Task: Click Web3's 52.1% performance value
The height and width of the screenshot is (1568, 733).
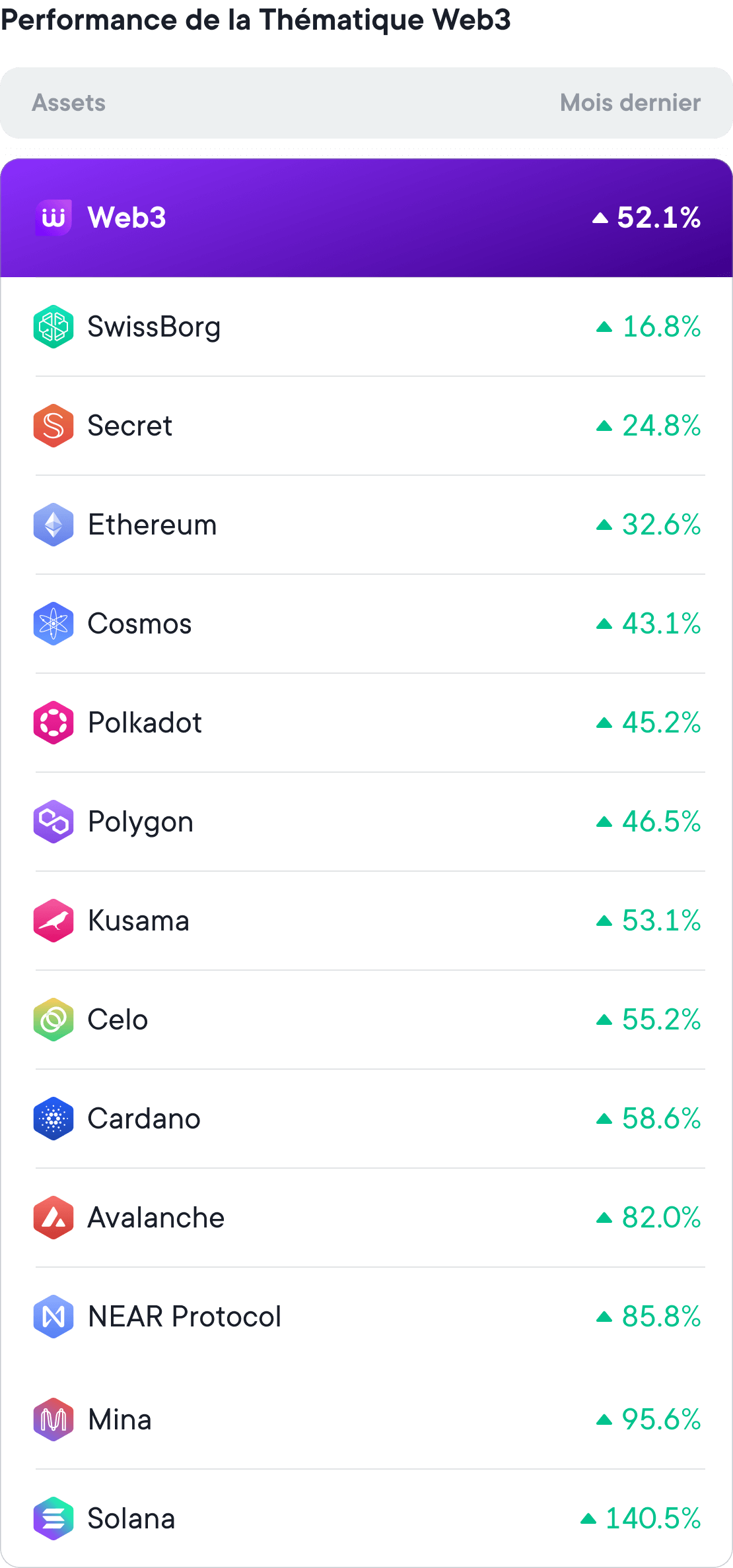Action: point(658,218)
